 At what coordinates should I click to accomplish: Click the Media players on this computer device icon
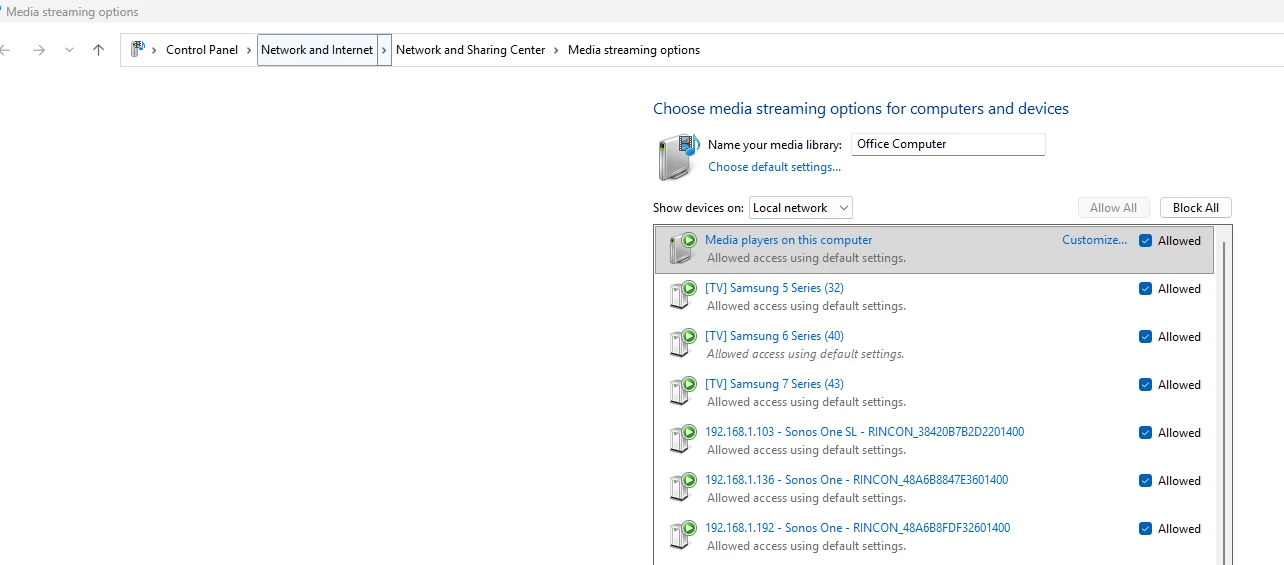tap(683, 248)
